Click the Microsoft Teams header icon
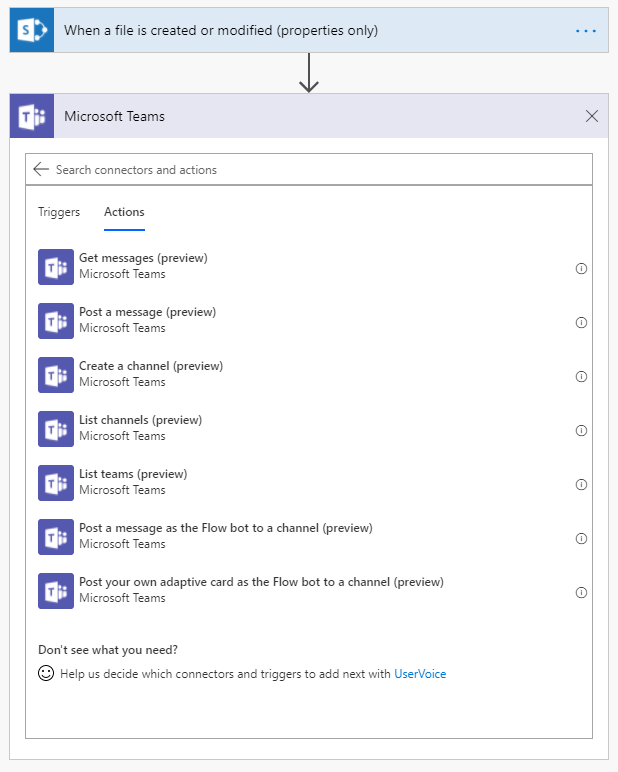The image size is (618, 772). (32, 116)
